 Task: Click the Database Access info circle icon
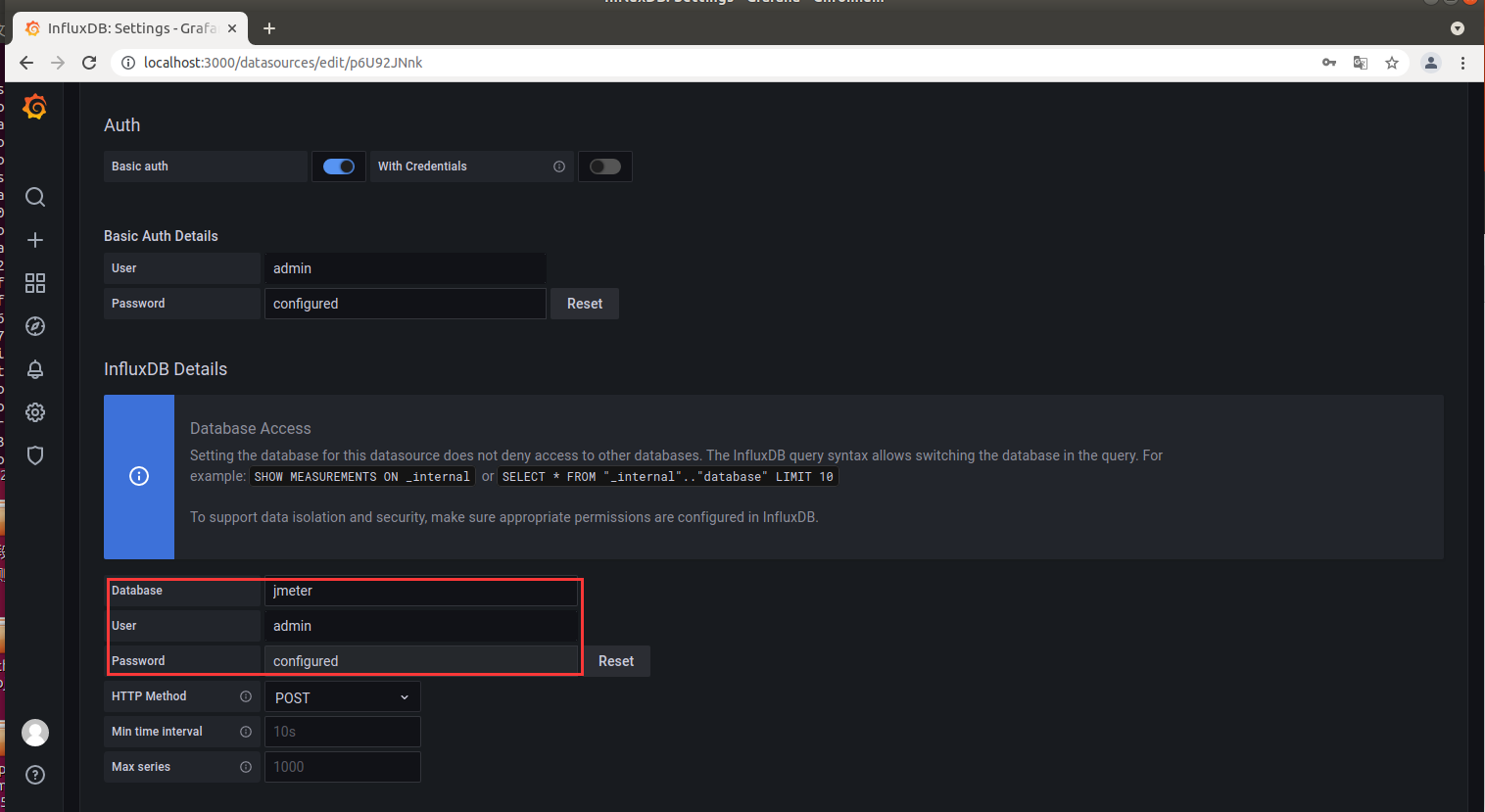coord(139,476)
